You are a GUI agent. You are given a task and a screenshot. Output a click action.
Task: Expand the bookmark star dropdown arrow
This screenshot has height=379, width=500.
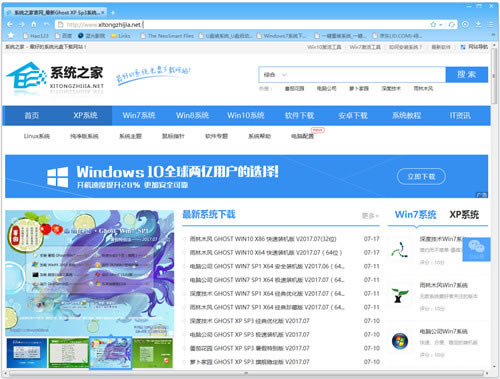[441, 25]
